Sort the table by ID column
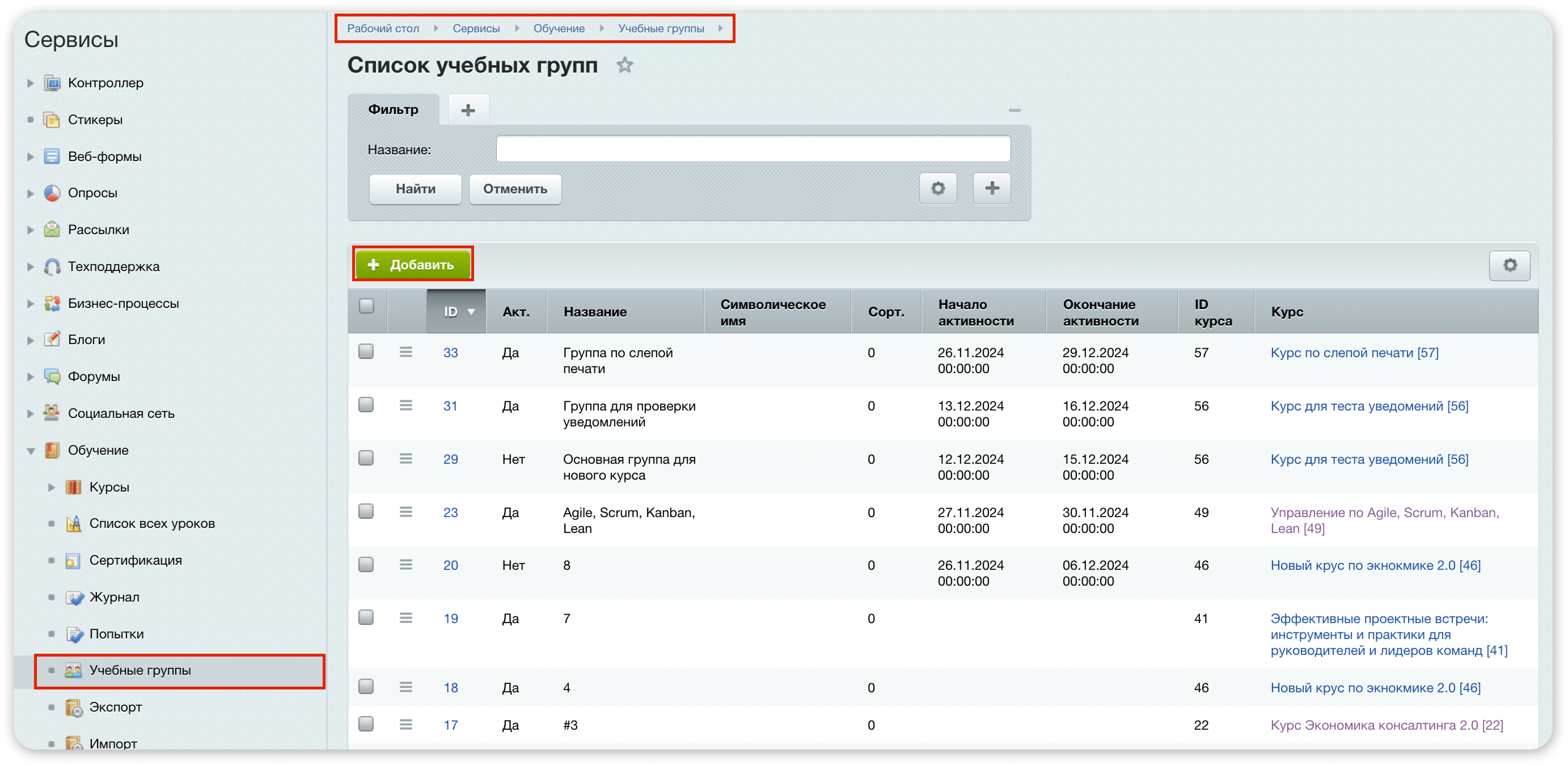Viewport: 1568px width, 766px height. (457, 312)
